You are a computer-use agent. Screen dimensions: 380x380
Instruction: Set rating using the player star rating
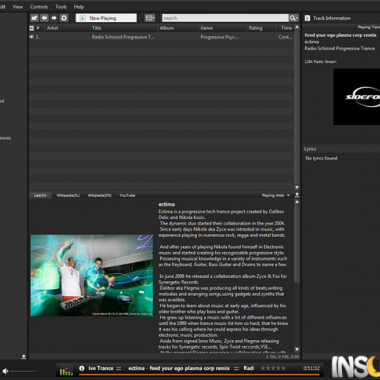point(273,368)
